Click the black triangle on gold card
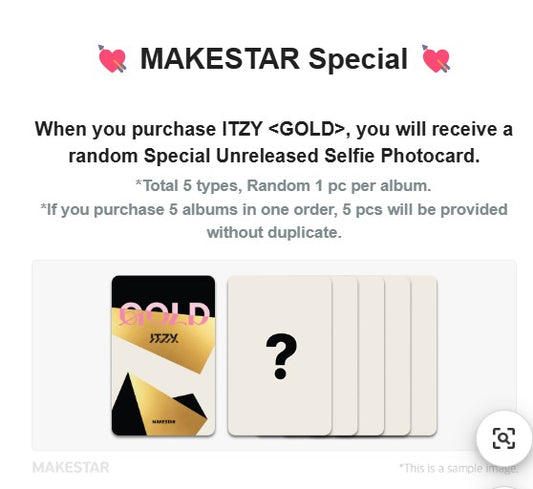533x489 pixels. tap(128, 406)
